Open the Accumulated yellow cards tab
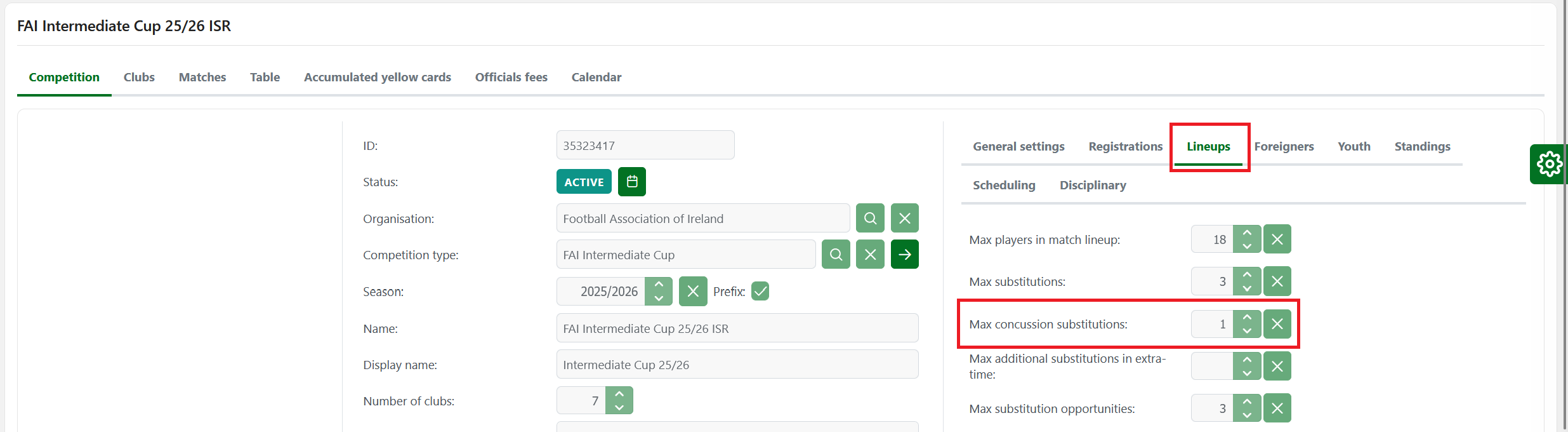The image size is (1568, 432). (x=377, y=78)
